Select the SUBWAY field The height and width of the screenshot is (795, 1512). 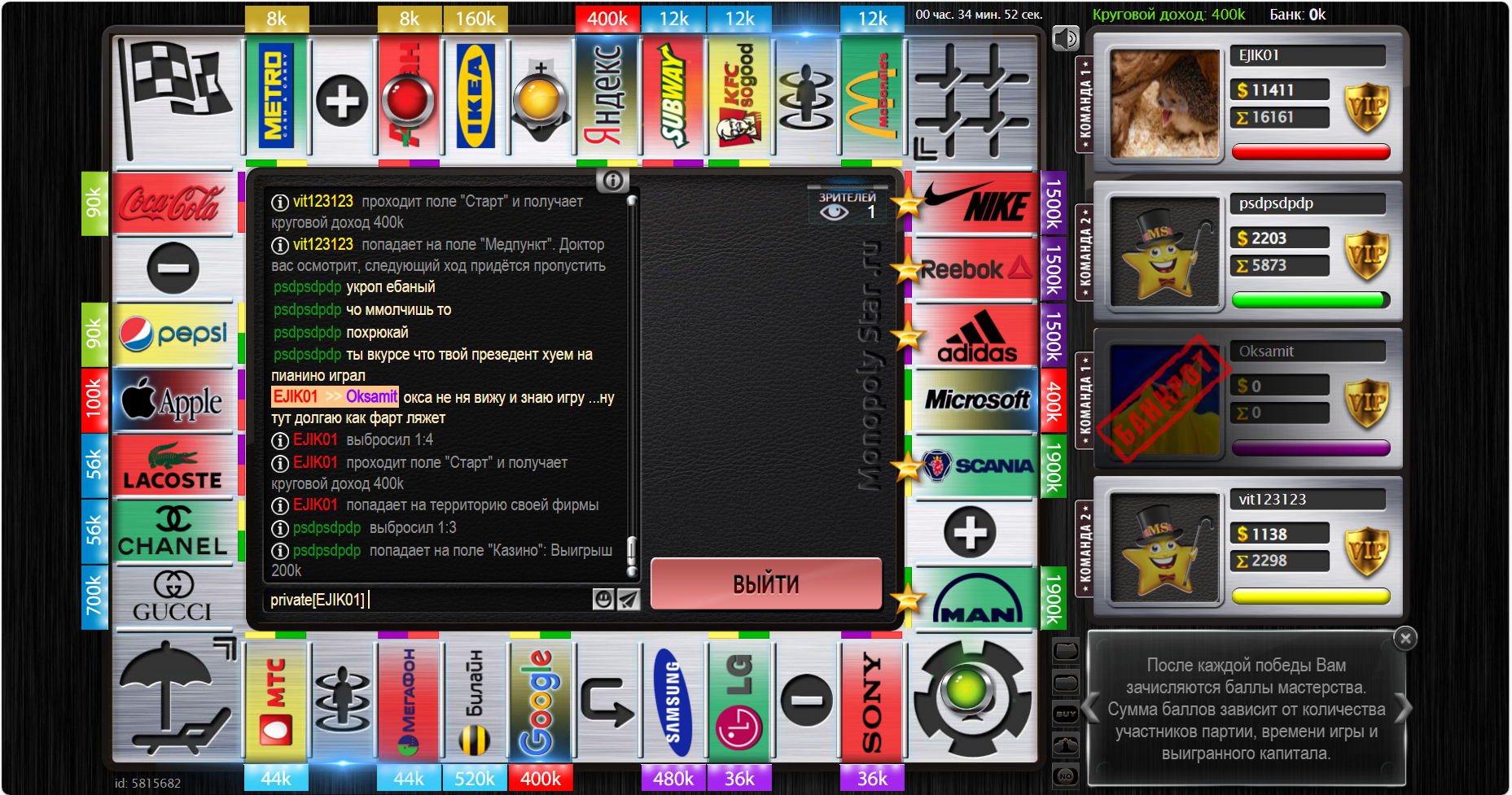tap(673, 95)
